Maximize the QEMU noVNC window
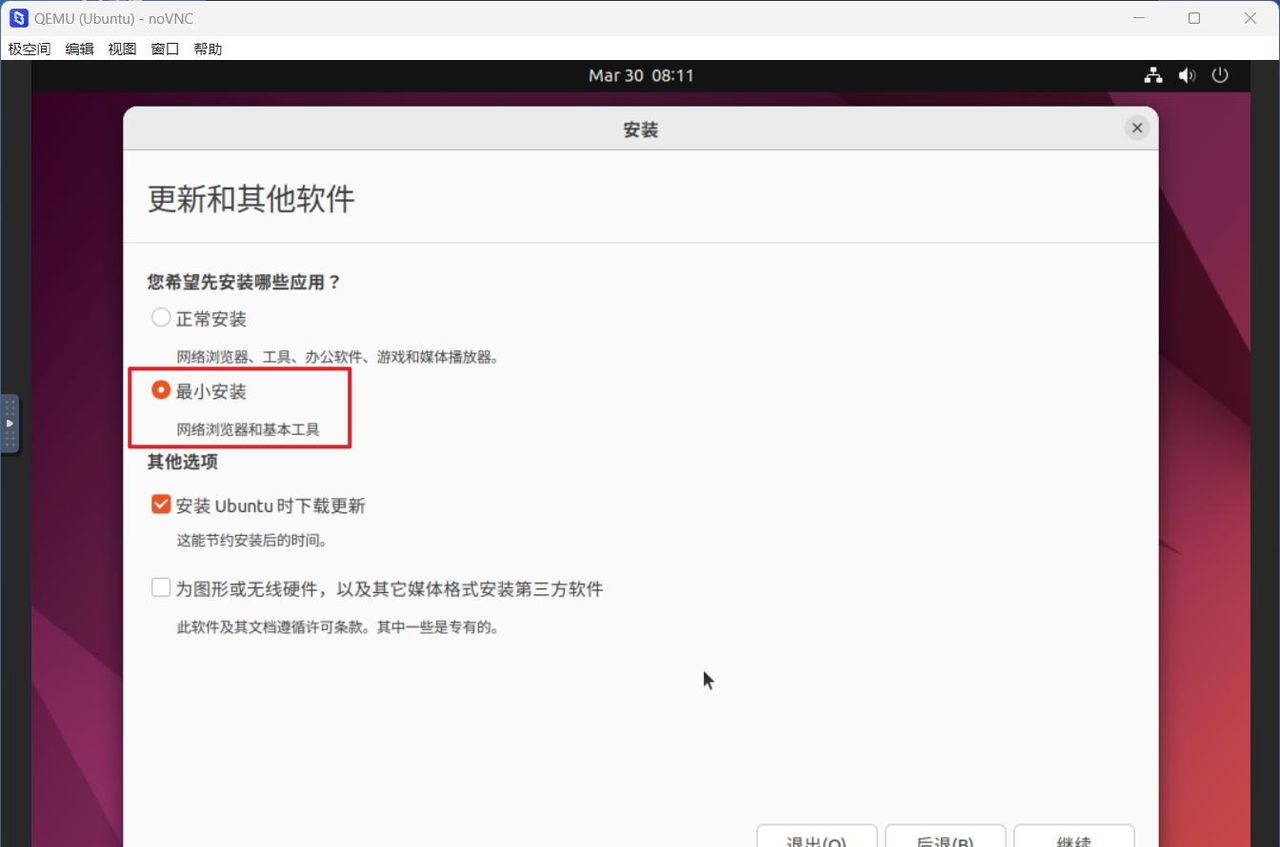Image resolution: width=1280 pixels, height=847 pixels. pyautogui.click(x=1194, y=18)
